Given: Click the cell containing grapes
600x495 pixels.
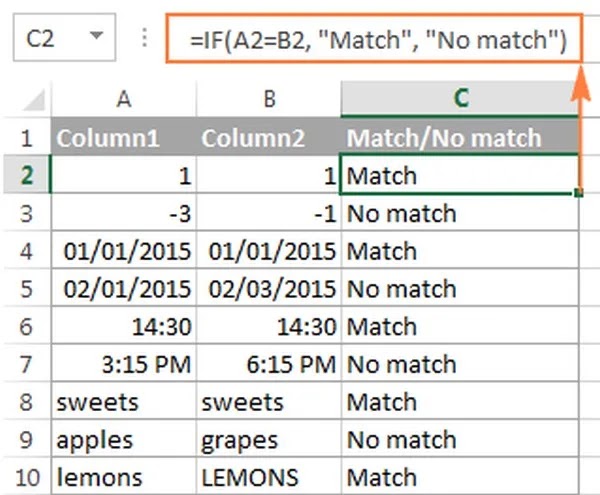Looking at the screenshot, I should [267, 439].
